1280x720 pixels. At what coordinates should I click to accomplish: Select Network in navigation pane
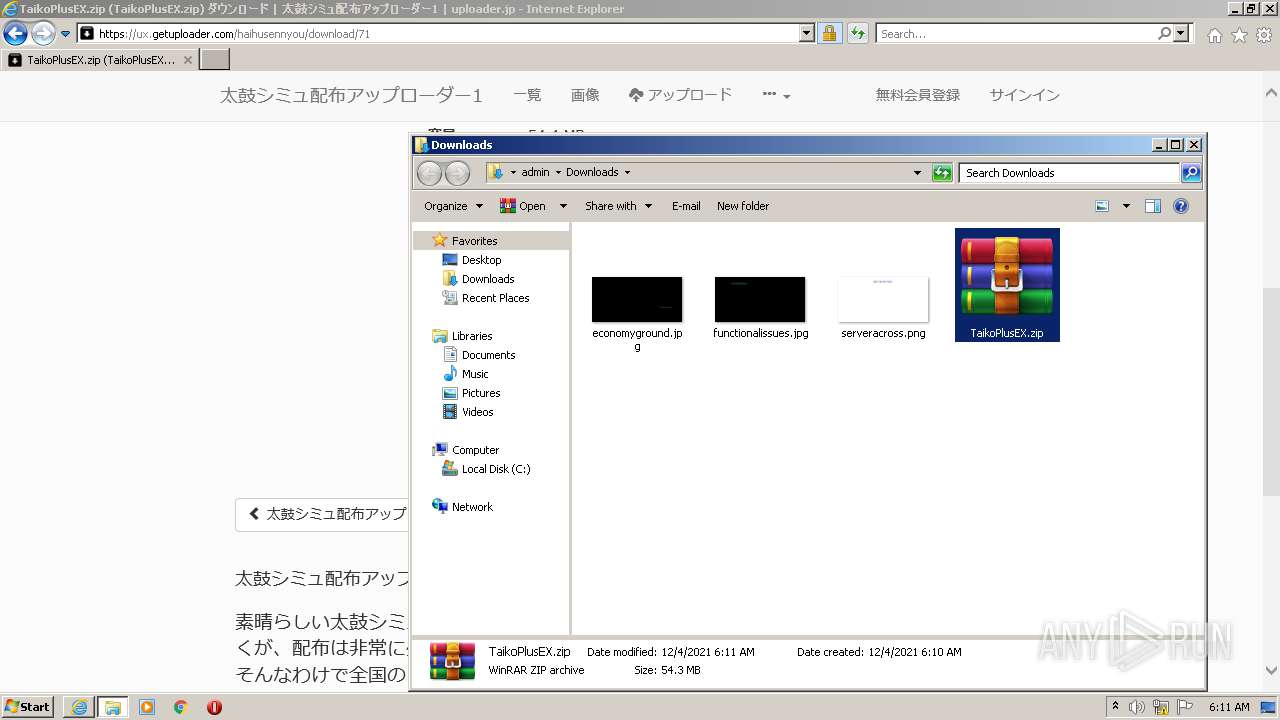(472, 507)
